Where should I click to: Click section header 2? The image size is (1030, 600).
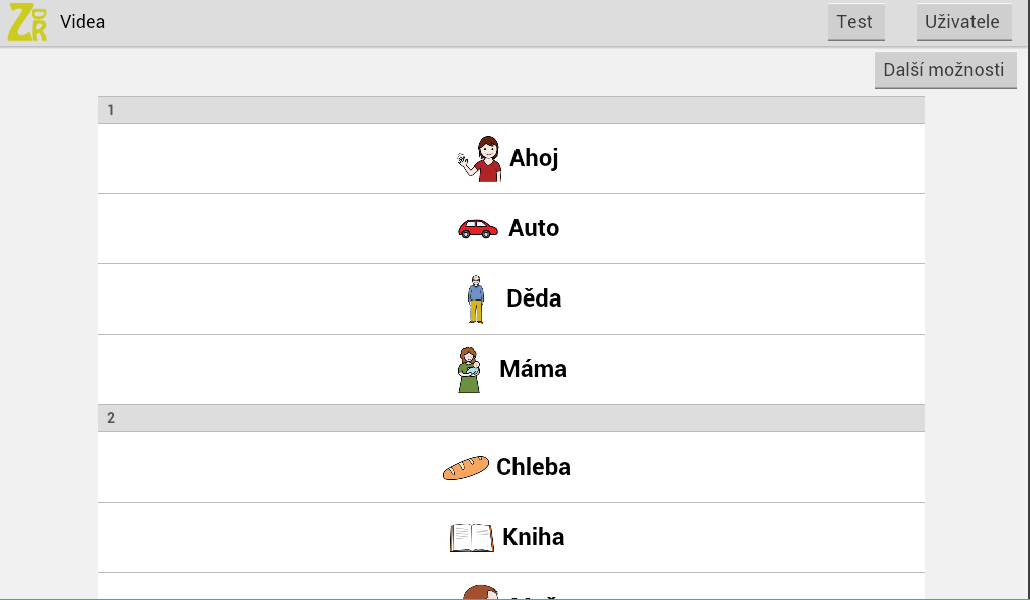tap(511, 418)
